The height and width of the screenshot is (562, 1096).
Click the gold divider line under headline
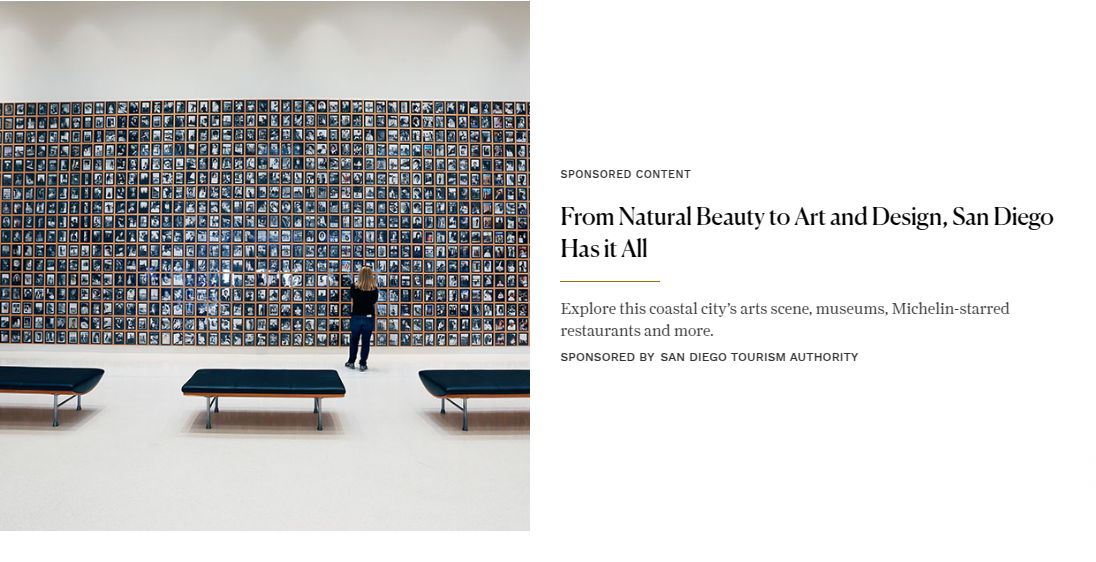[x=610, y=282]
